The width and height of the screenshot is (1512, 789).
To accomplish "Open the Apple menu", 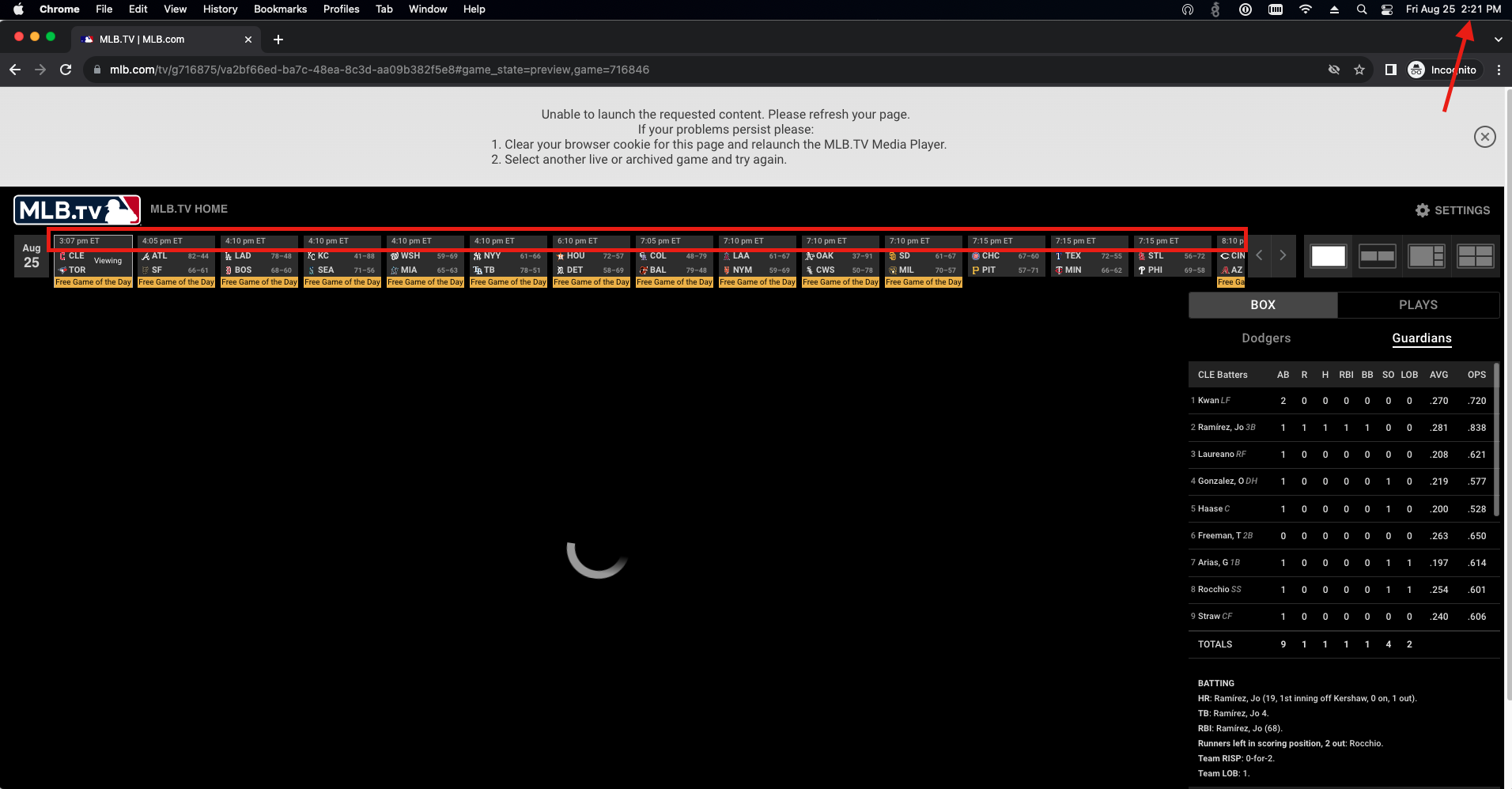I will (x=18, y=9).
